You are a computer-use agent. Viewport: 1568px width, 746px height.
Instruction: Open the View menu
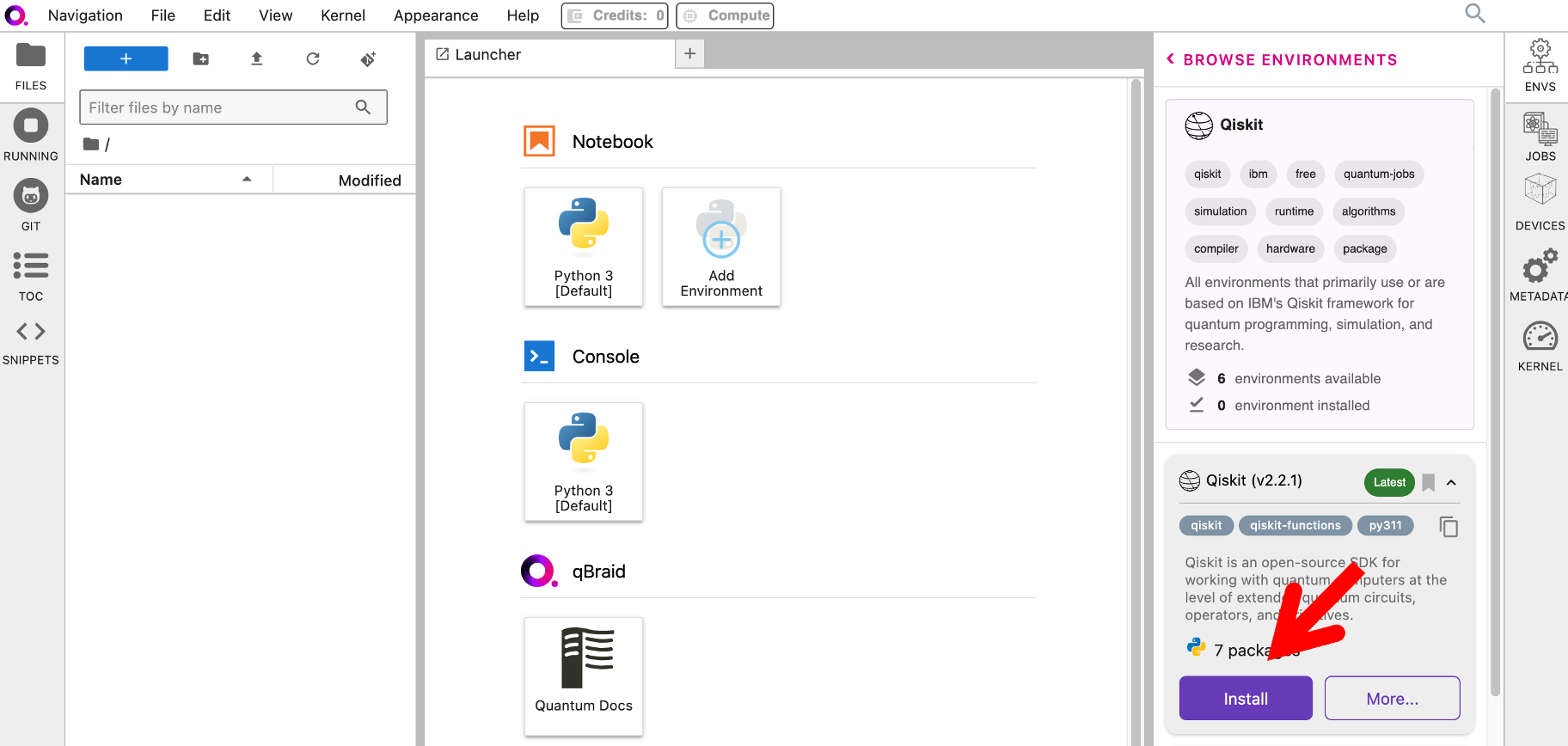click(x=276, y=15)
